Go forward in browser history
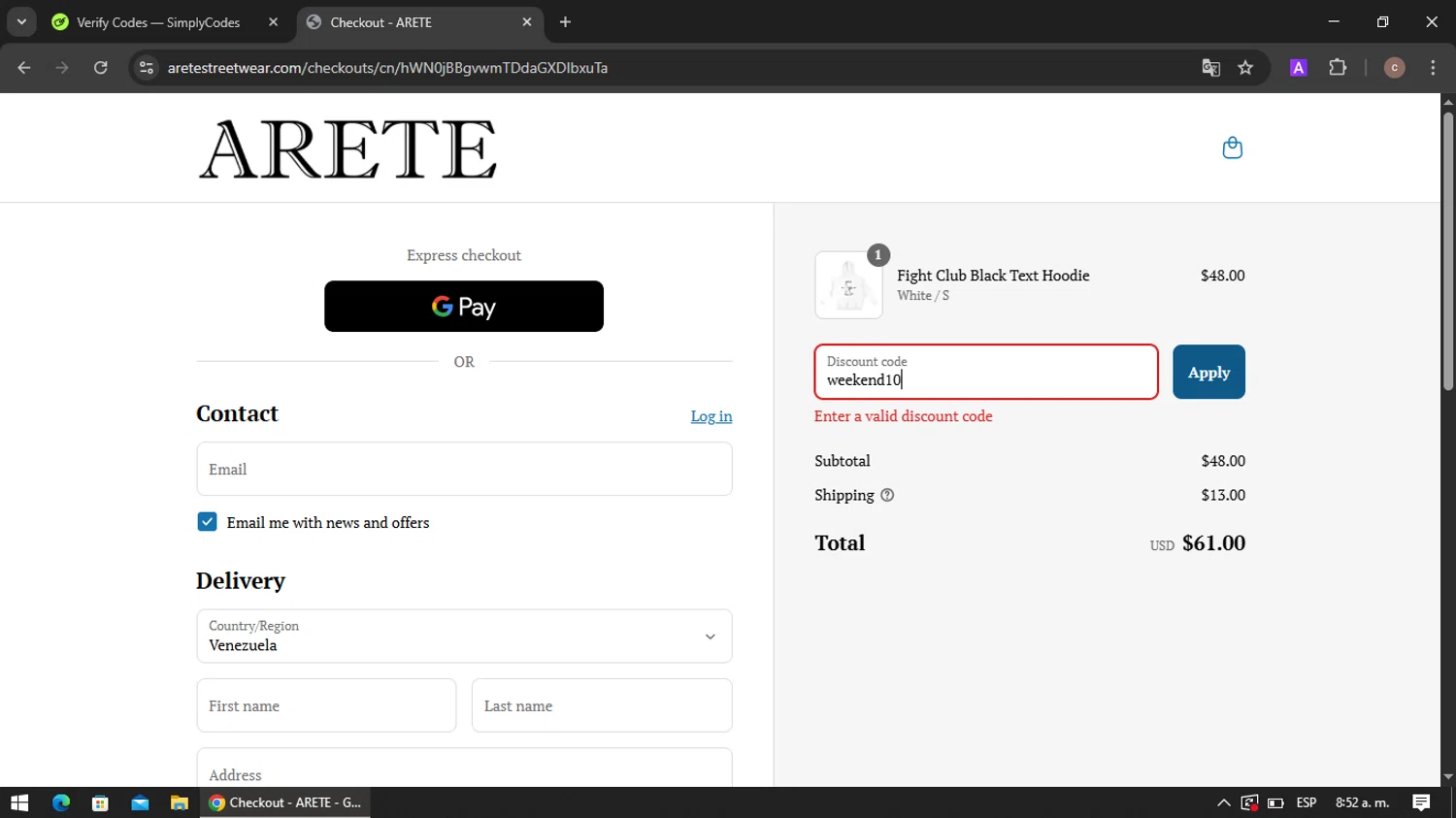The width and height of the screenshot is (1456, 818). [x=62, y=68]
